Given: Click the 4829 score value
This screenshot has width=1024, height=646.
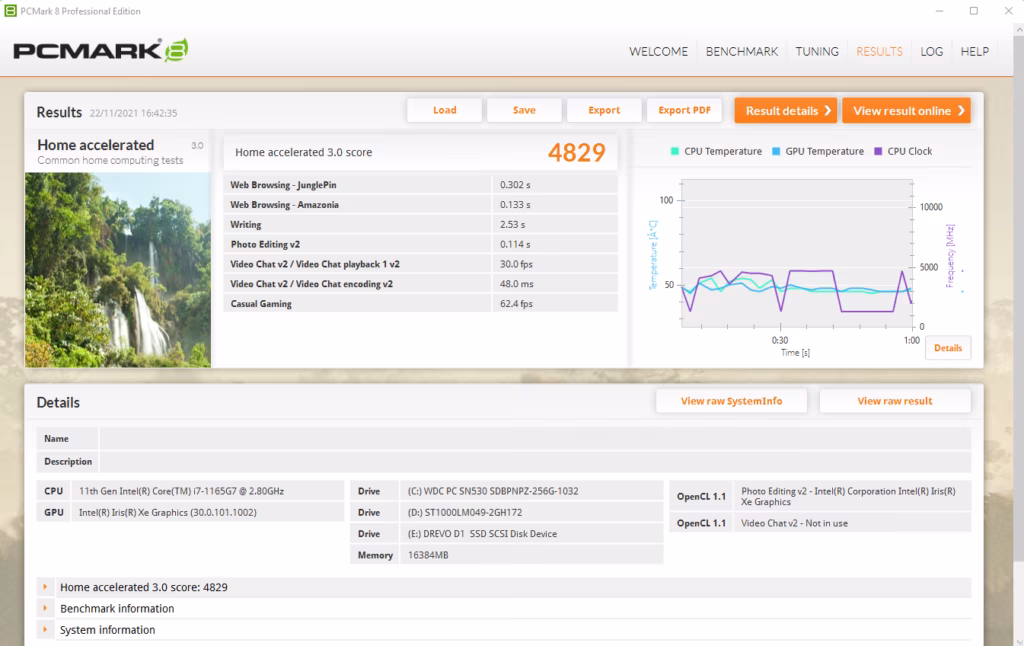Looking at the screenshot, I should (x=577, y=152).
